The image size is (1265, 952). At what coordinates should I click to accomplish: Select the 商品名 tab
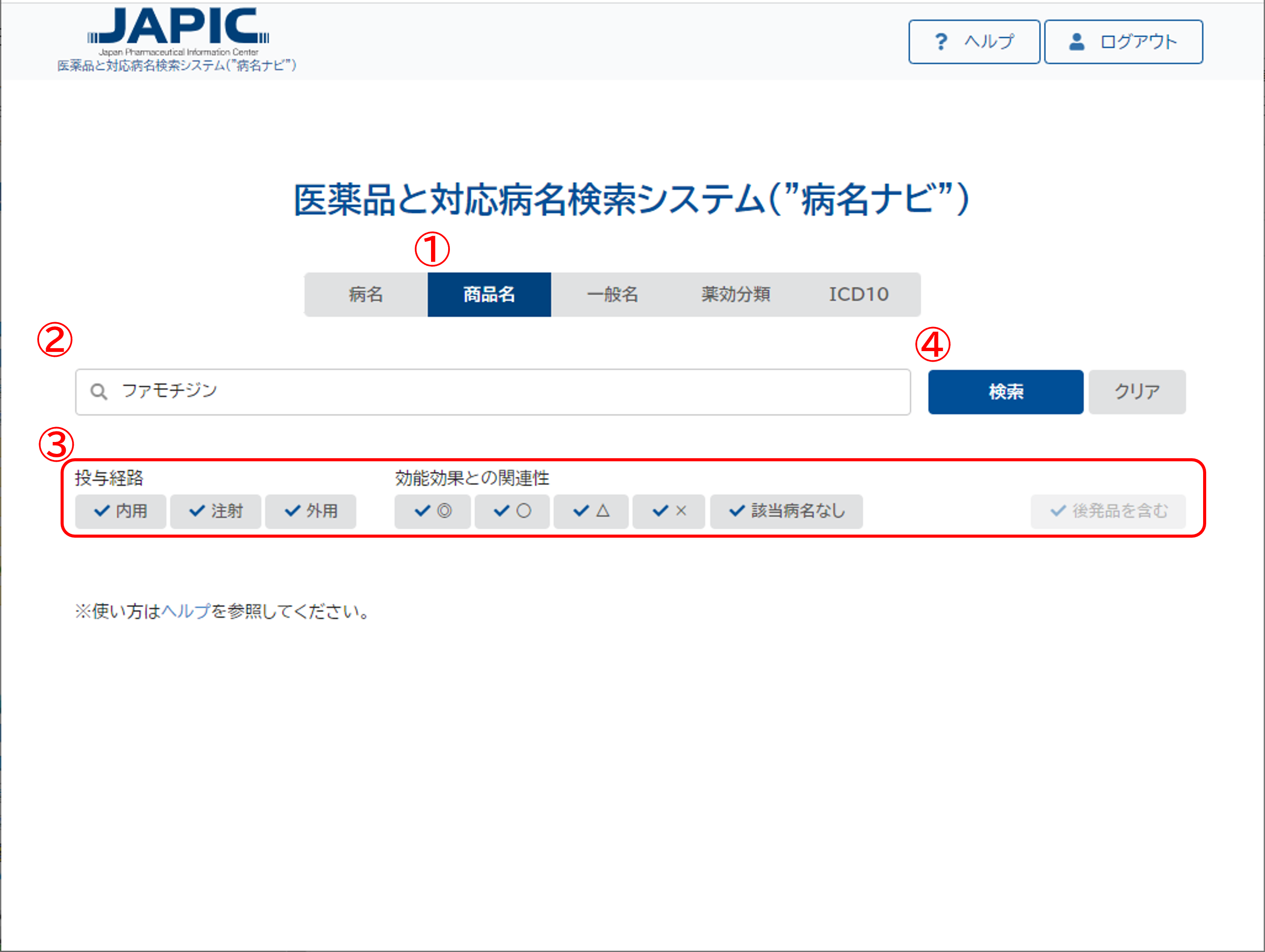pos(489,295)
